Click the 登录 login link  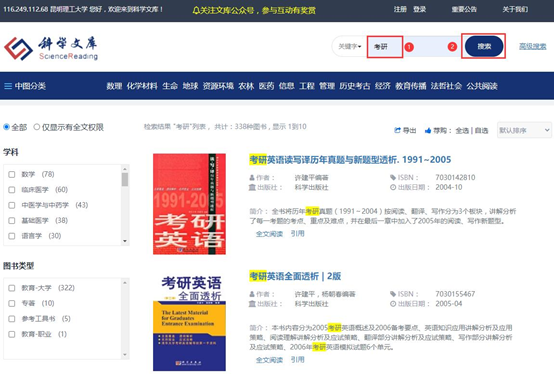click(x=419, y=9)
